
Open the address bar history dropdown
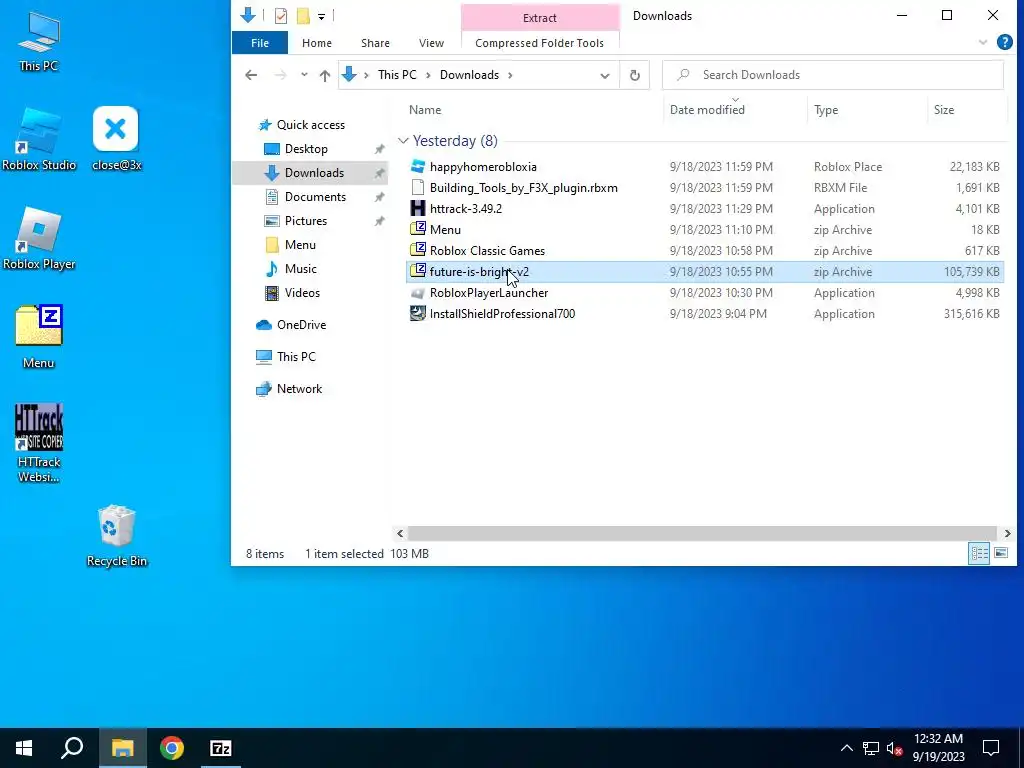point(605,75)
